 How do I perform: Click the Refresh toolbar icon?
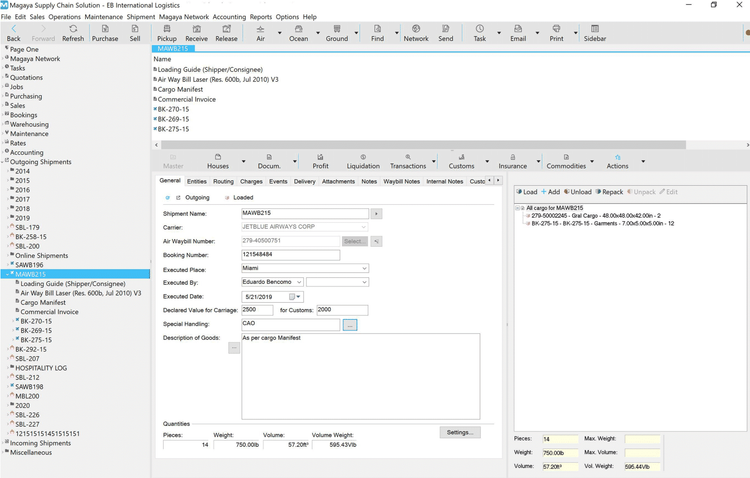point(73,33)
